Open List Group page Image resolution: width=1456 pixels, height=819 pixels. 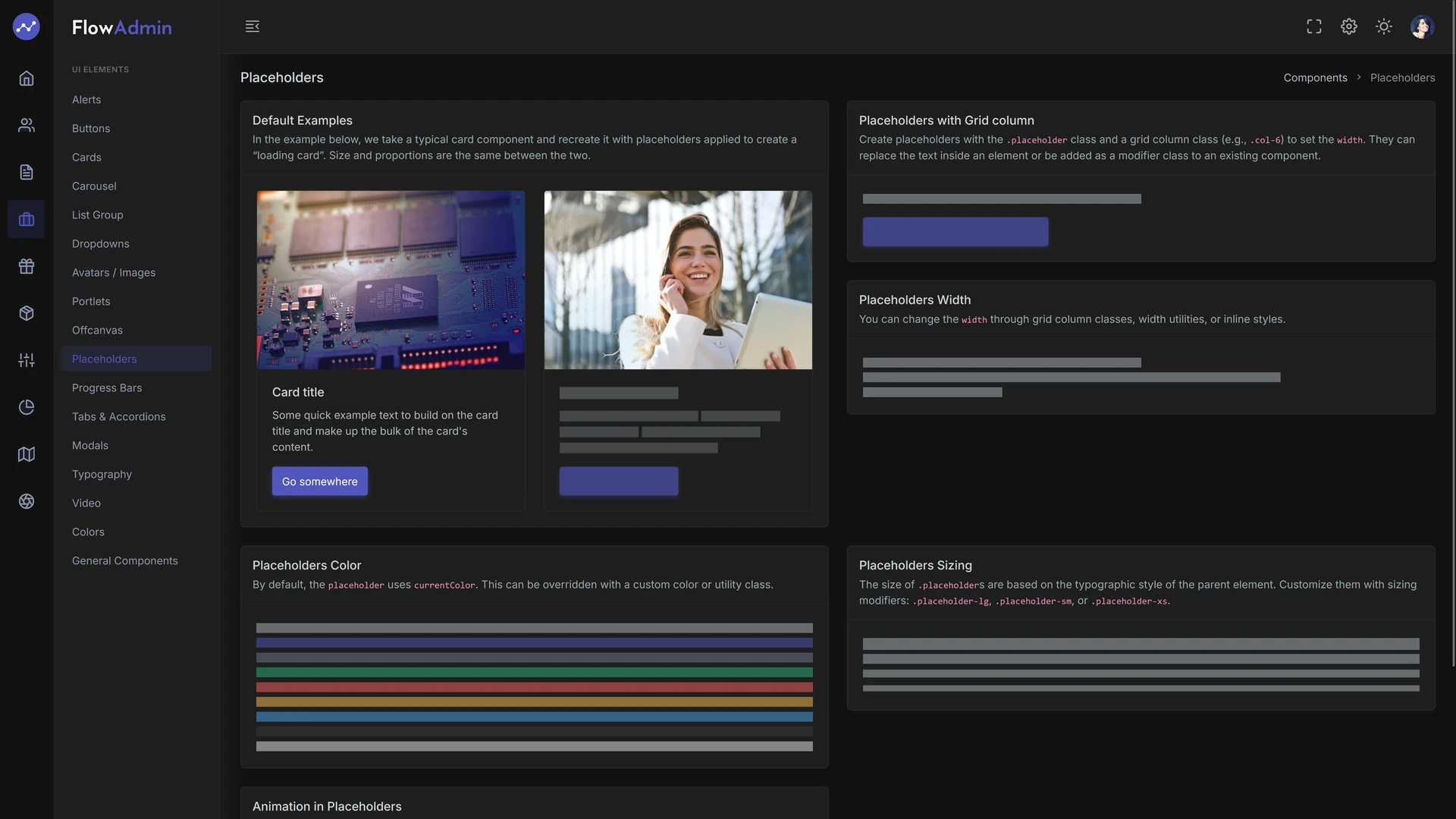tap(98, 215)
